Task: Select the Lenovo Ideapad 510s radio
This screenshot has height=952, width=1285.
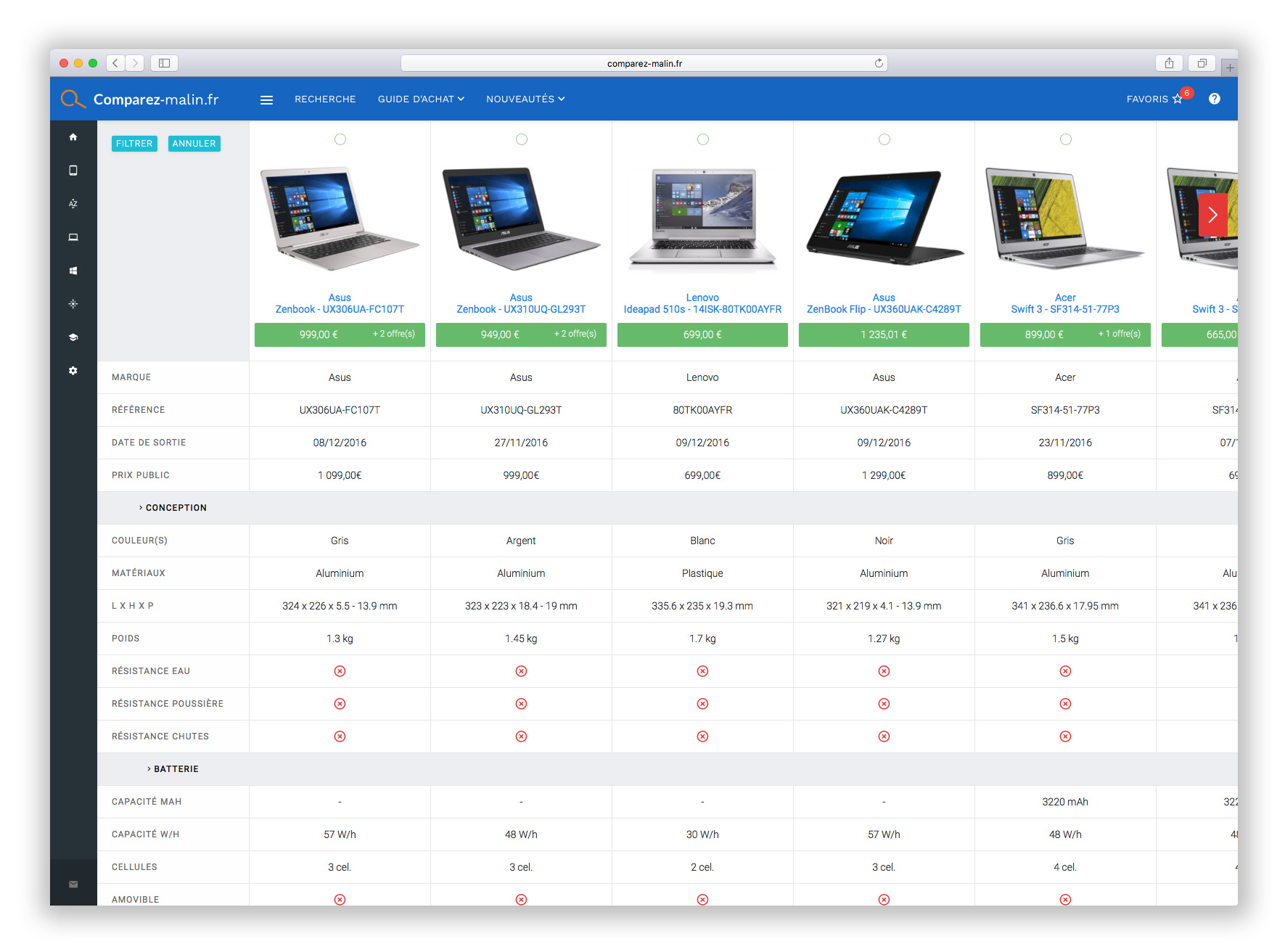Action: pyautogui.click(x=703, y=139)
